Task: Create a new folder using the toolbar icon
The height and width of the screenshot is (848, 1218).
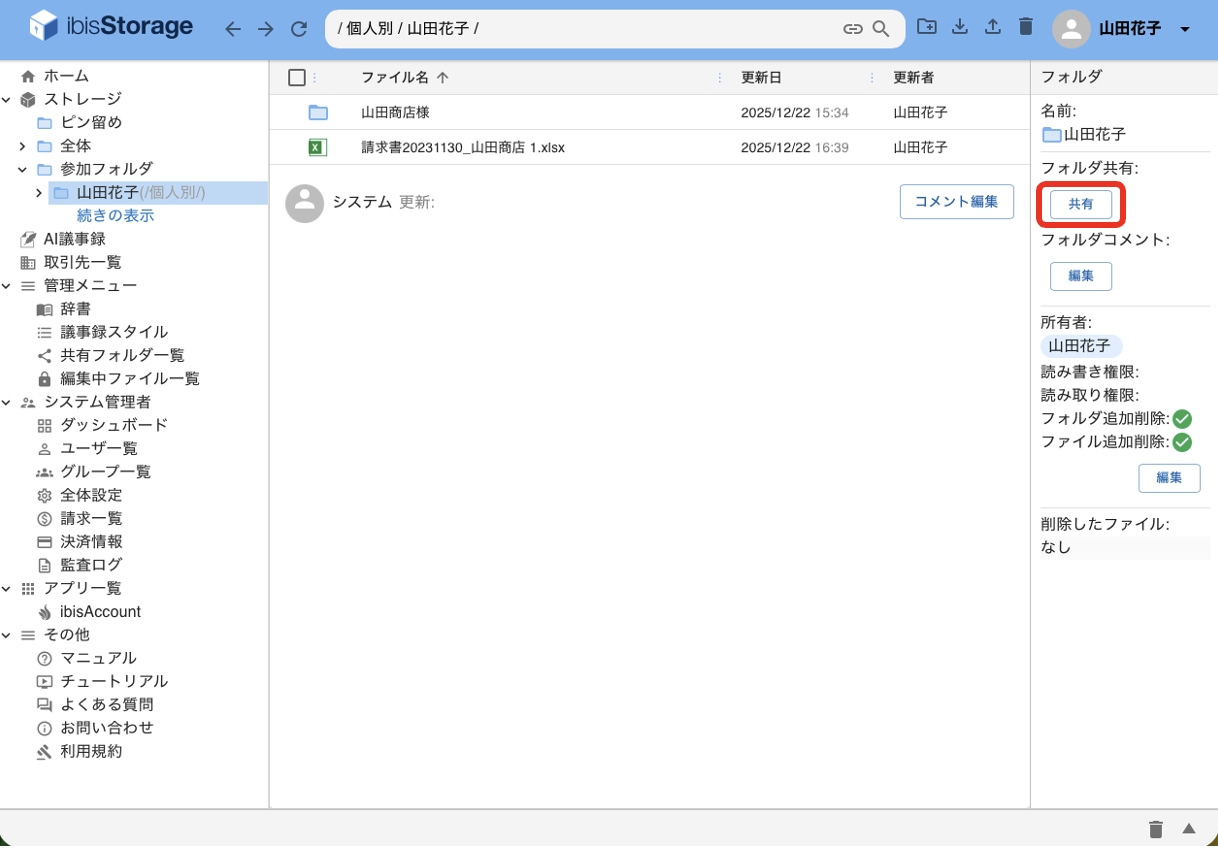Action: (926, 26)
